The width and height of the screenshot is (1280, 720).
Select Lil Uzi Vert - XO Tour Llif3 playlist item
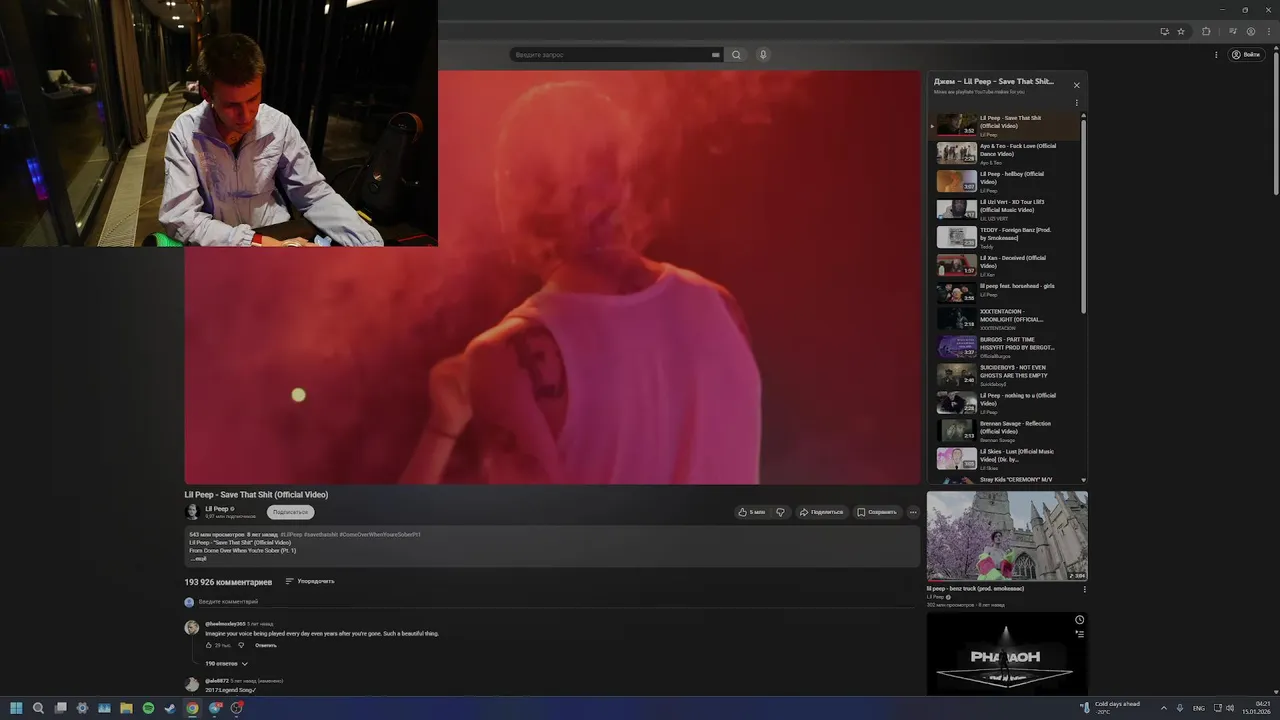tap(1006, 209)
